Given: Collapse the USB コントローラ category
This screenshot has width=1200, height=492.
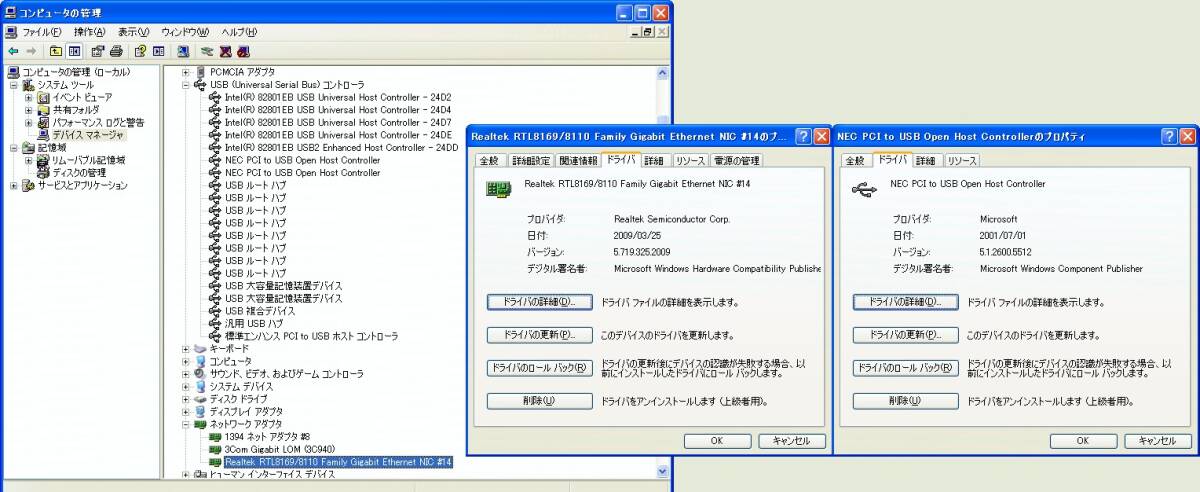Looking at the screenshot, I should click(x=186, y=85).
